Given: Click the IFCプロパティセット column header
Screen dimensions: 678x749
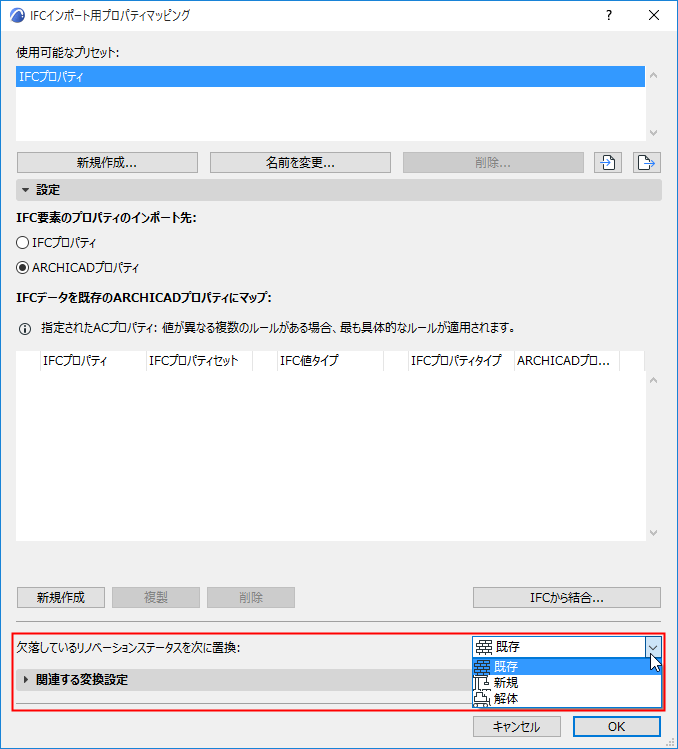Looking at the screenshot, I should [199, 361].
